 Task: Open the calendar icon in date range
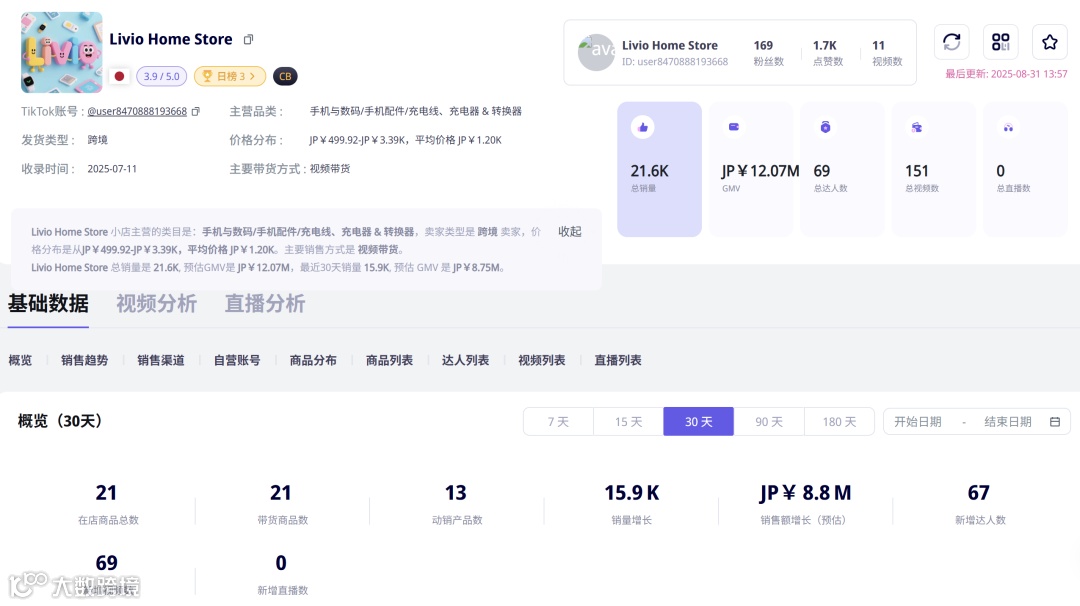click(1055, 421)
